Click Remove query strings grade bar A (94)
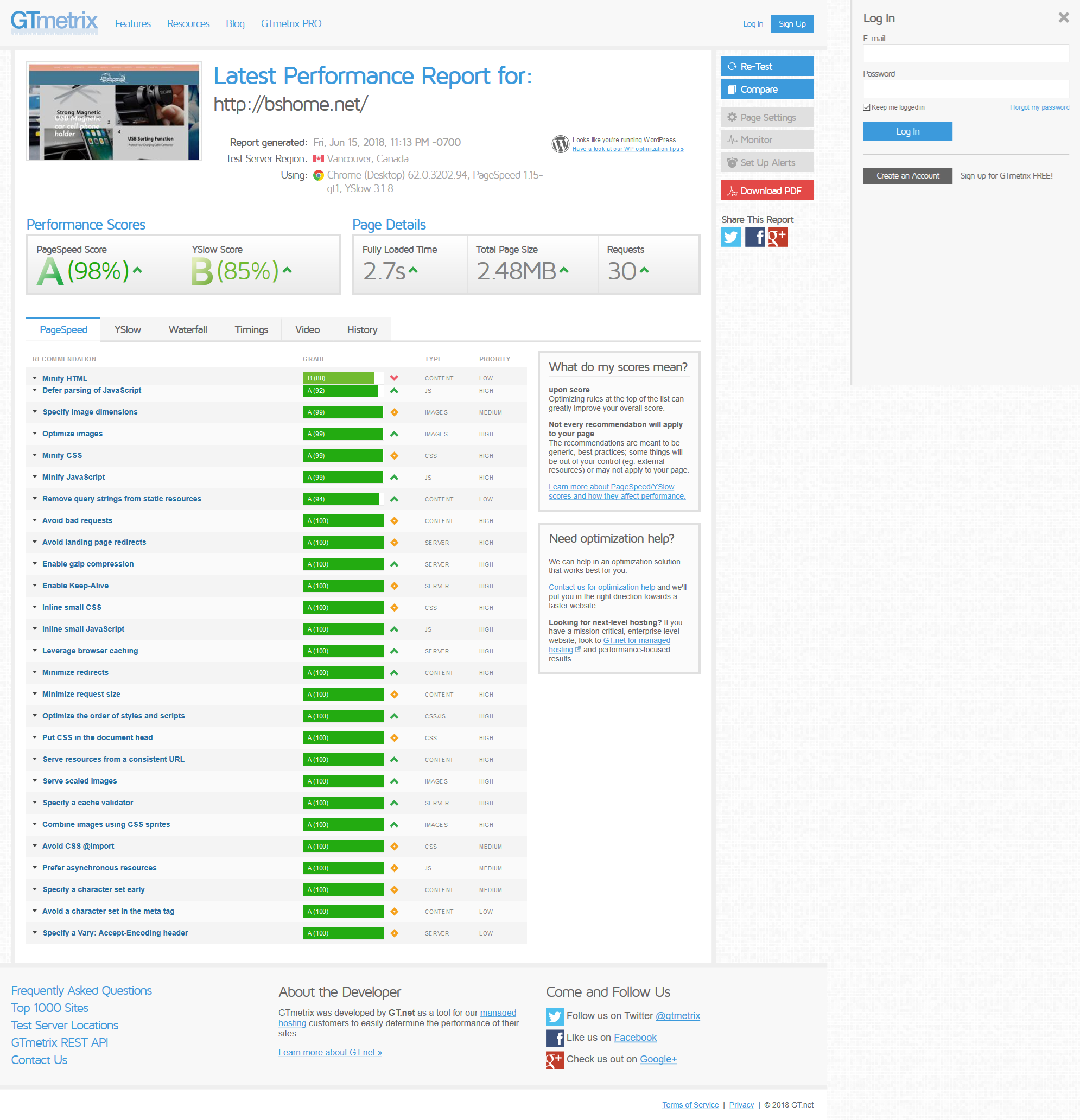This screenshot has height=1120, width=1080. pos(343,499)
